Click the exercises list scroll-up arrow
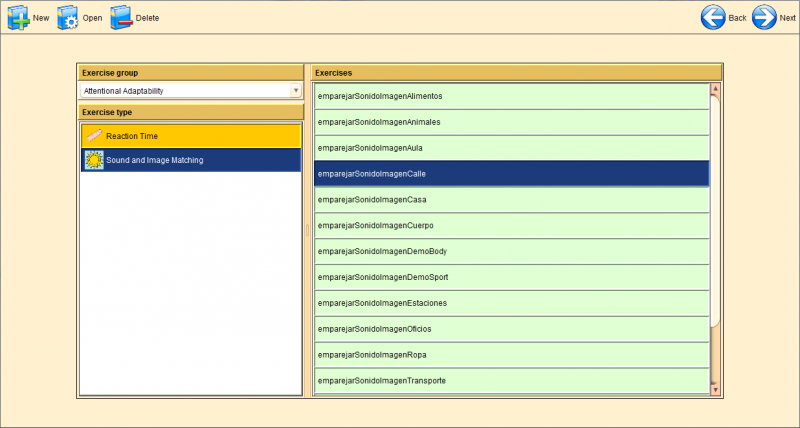This screenshot has height=428, width=800. click(x=715, y=89)
